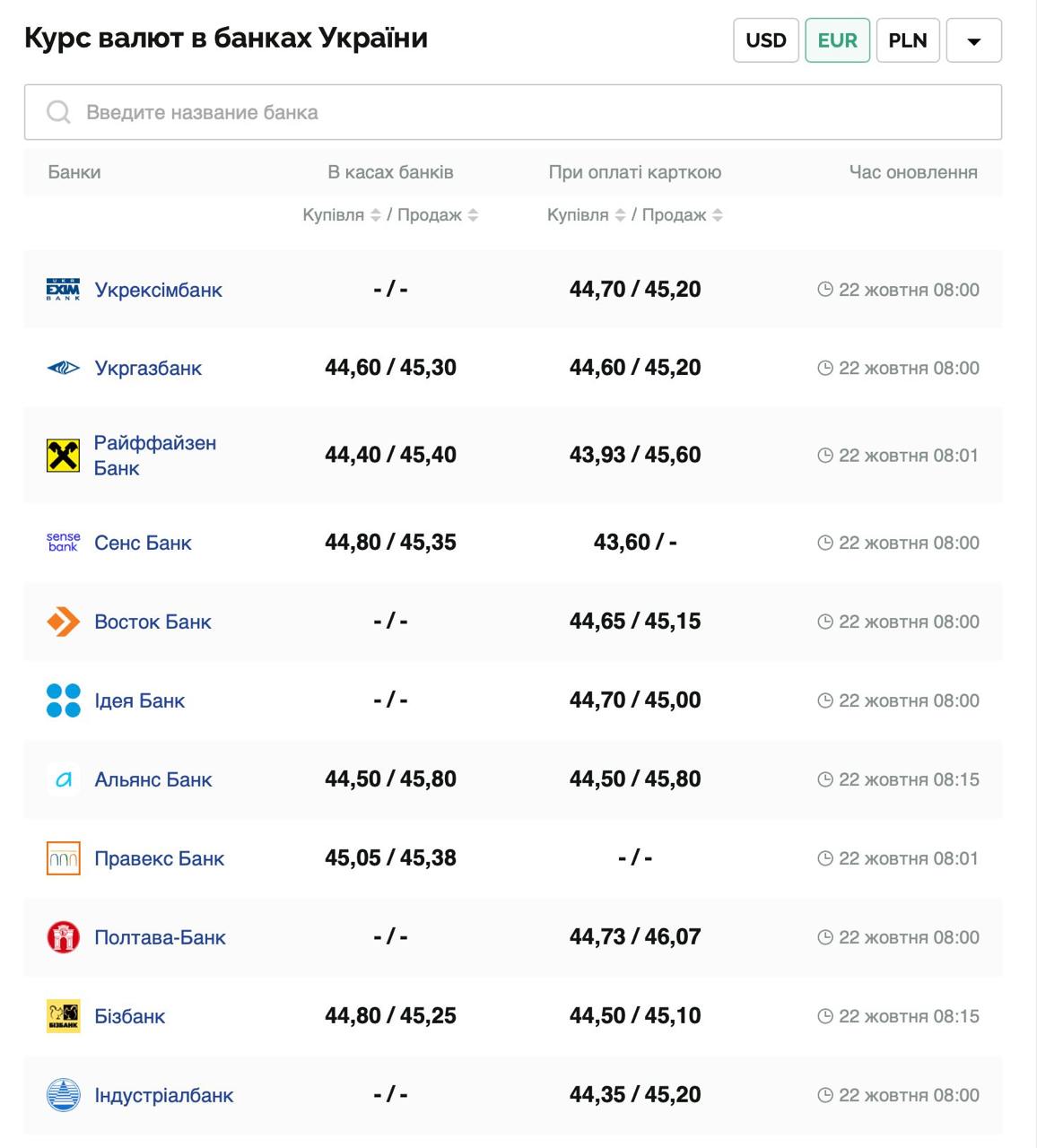The image size is (1037, 1148).
Task: Click the Бізбанк yellow logo icon
Action: tap(63, 1016)
